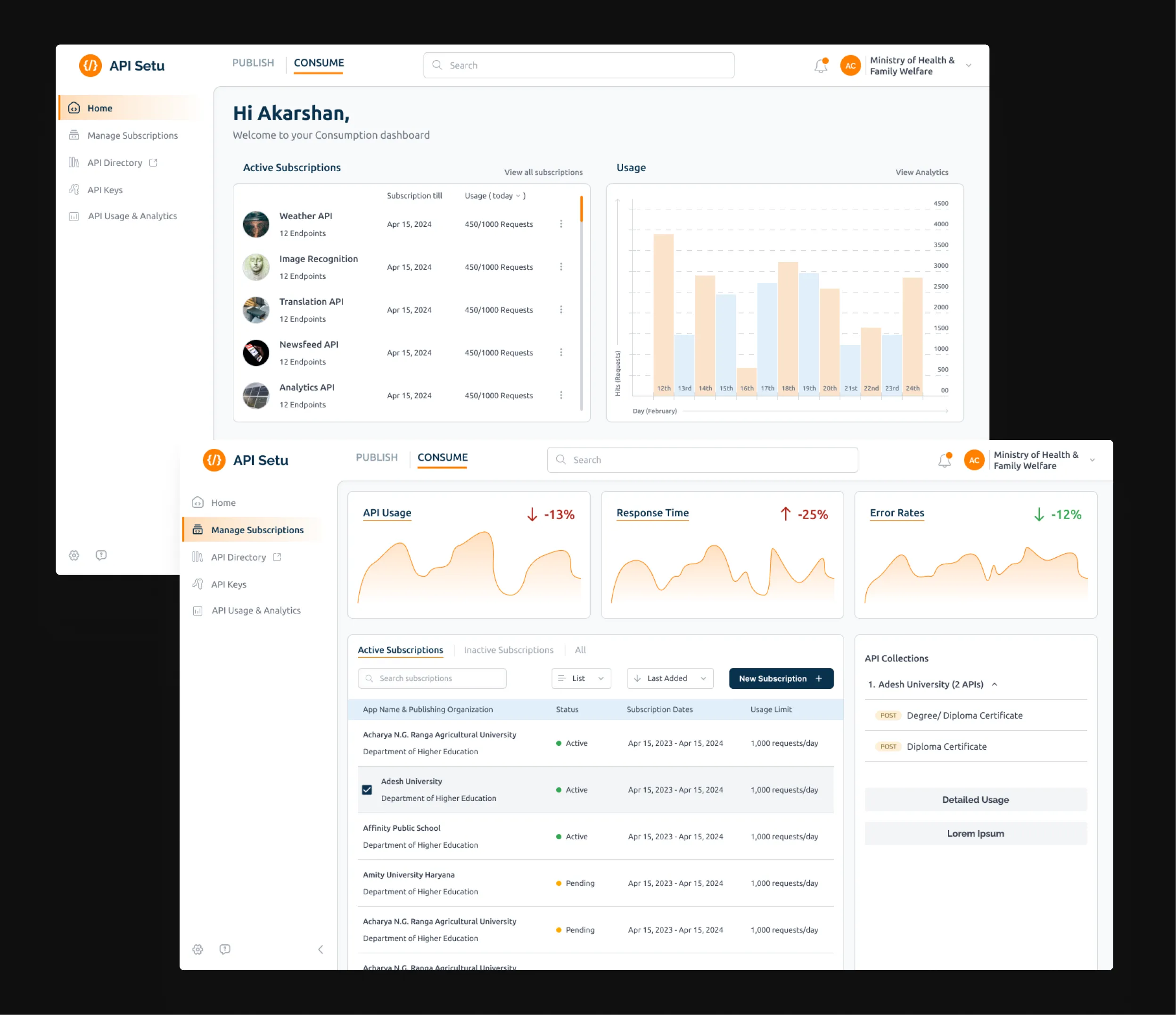Screen dimensions: 1176x1015
Task: Open more options for Analytics API row
Action: pyautogui.click(x=561, y=395)
